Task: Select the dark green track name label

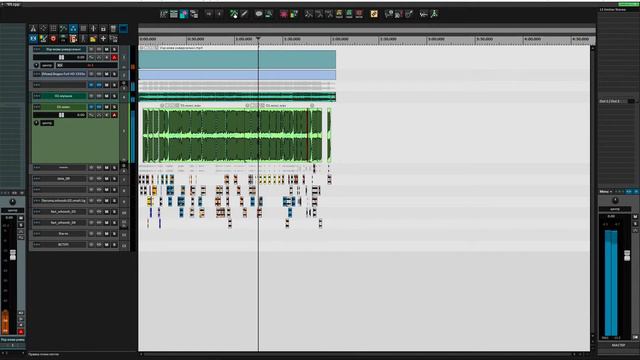Action: [63, 96]
